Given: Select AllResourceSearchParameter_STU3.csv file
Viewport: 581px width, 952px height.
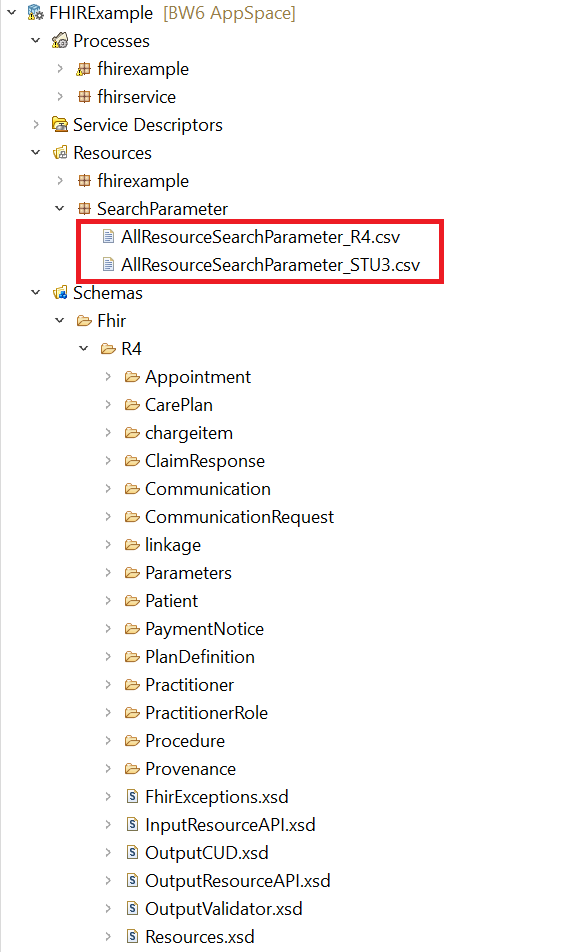Looking at the screenshot, I should tap(271, 265).
